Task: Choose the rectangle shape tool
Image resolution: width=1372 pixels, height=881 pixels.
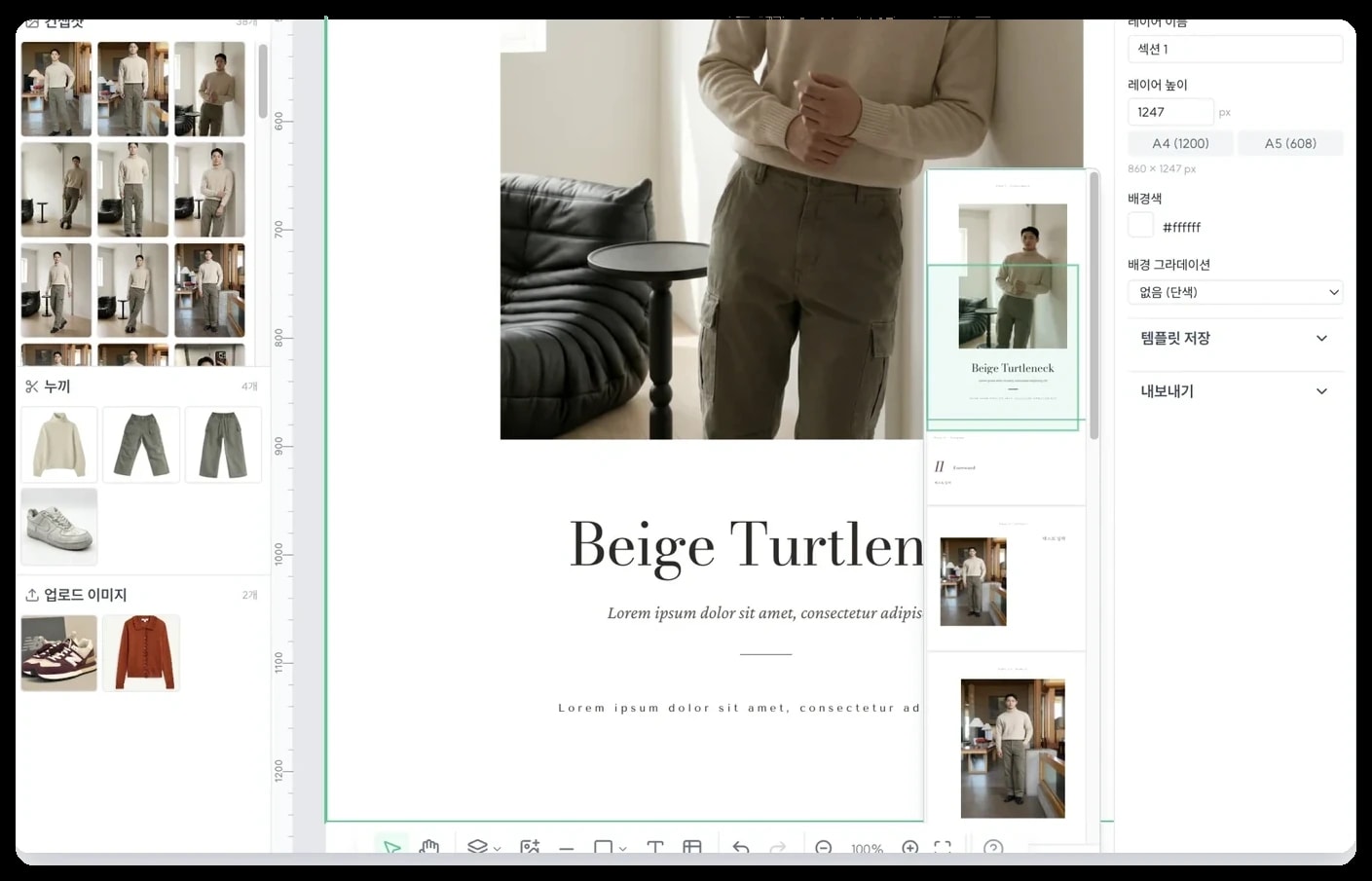Action: click(603, 848)
